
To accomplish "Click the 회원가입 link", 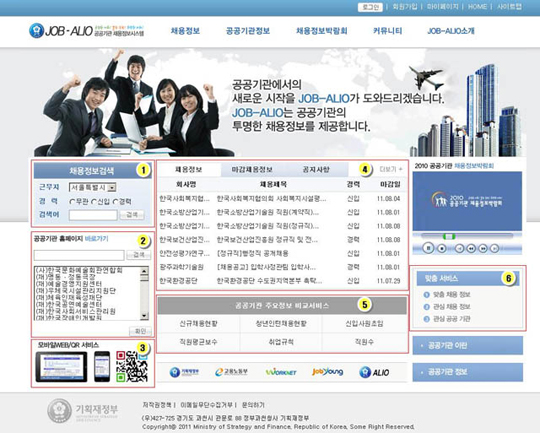I will pos(405,7).
